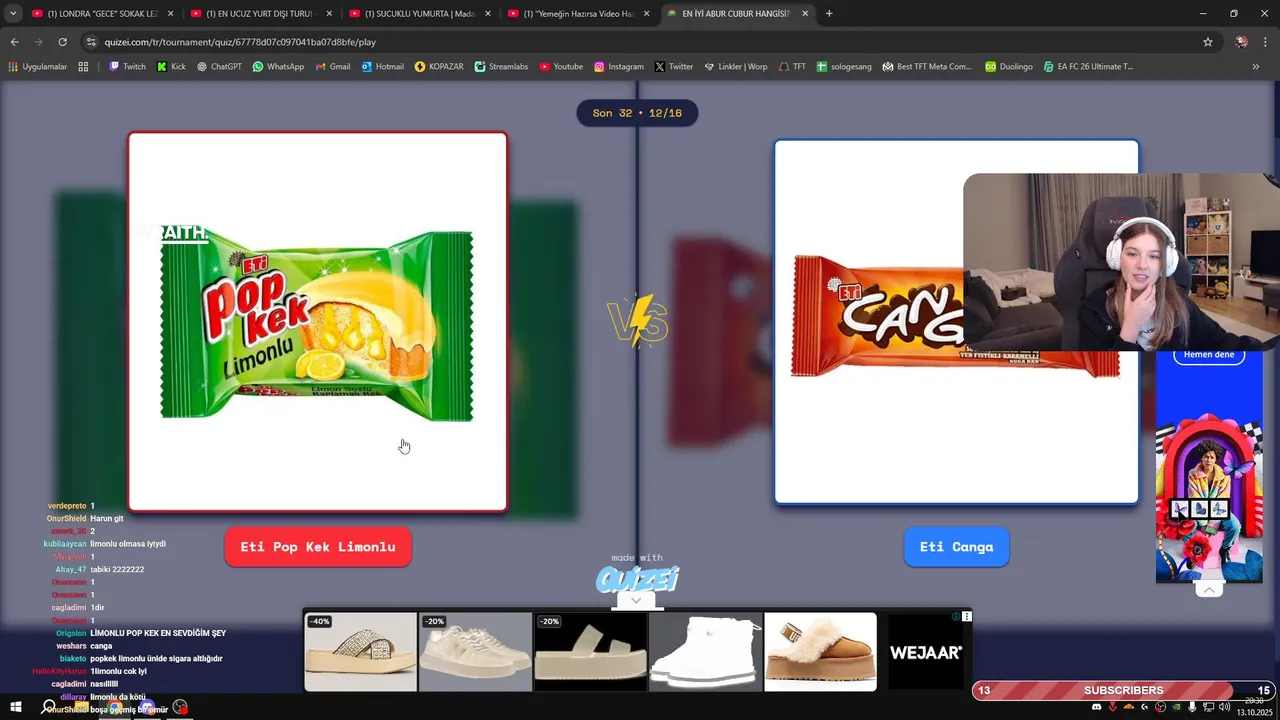The image size is (1280, 720).
Task: Open the KOPAZAR bookmark
Action: [439, 67]
